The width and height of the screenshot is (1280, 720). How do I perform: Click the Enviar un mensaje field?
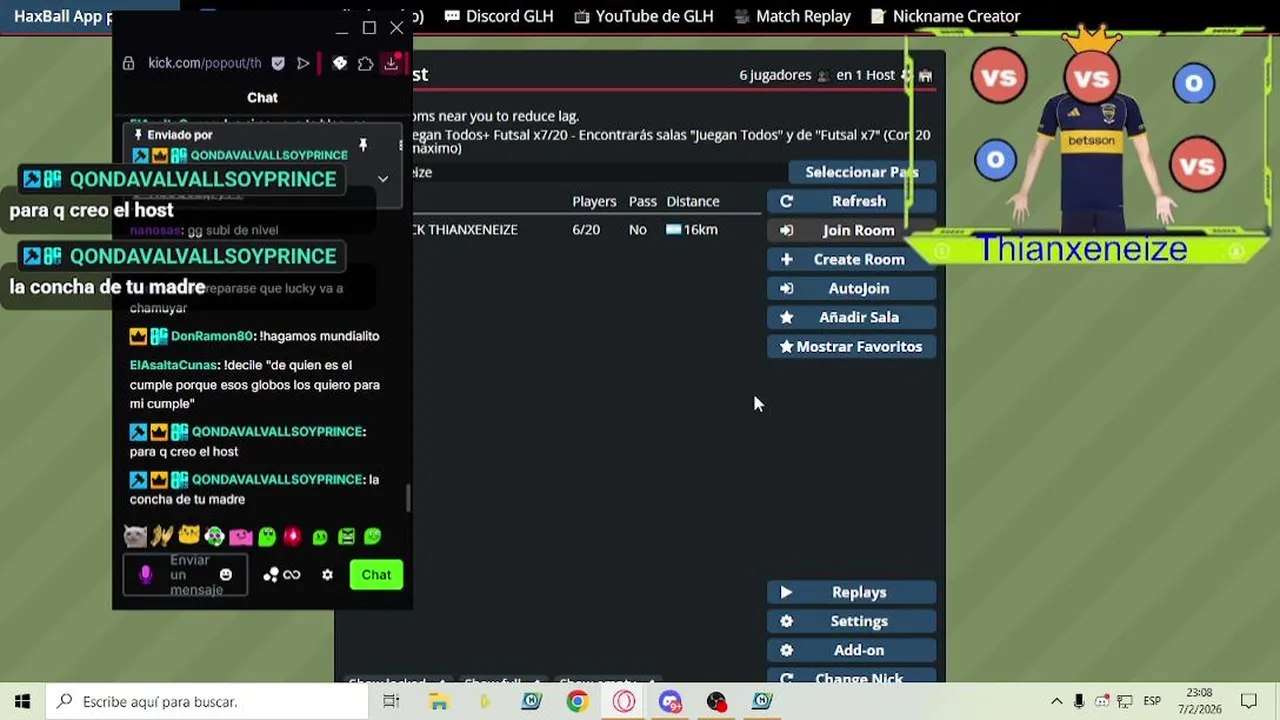(185, 575)
